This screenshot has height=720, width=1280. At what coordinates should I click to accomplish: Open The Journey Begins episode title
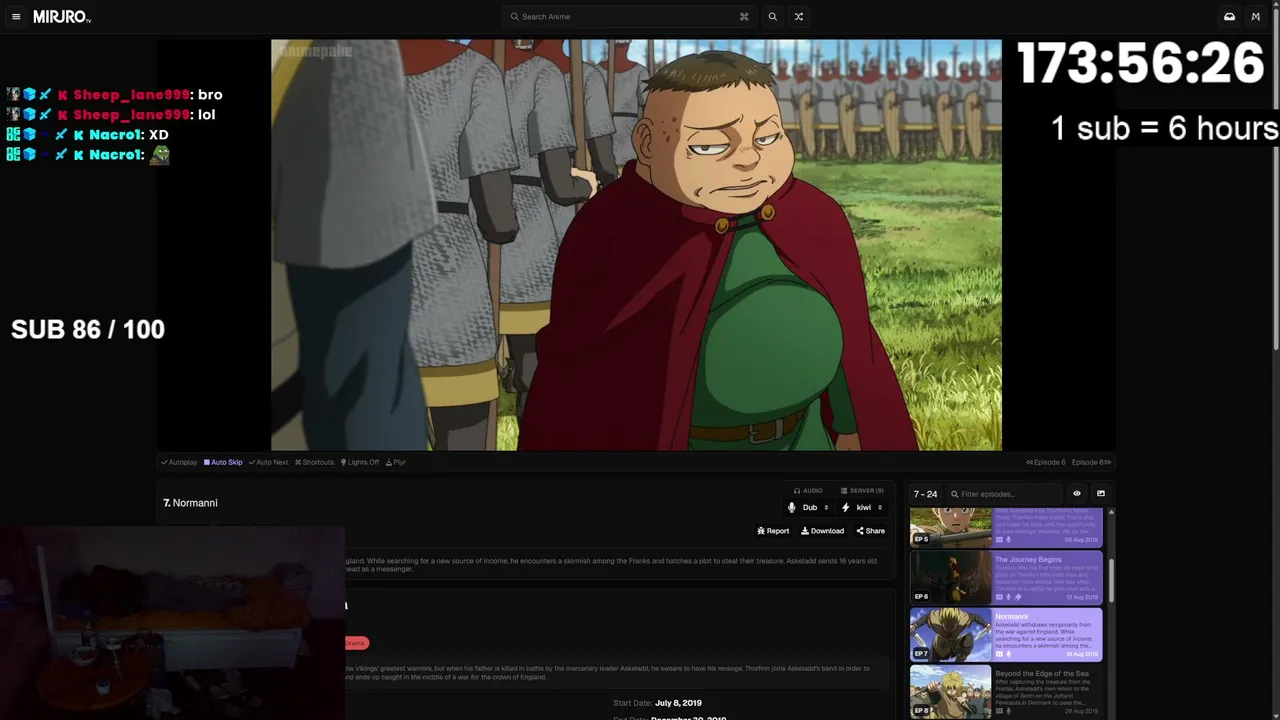coord(1028,560)
